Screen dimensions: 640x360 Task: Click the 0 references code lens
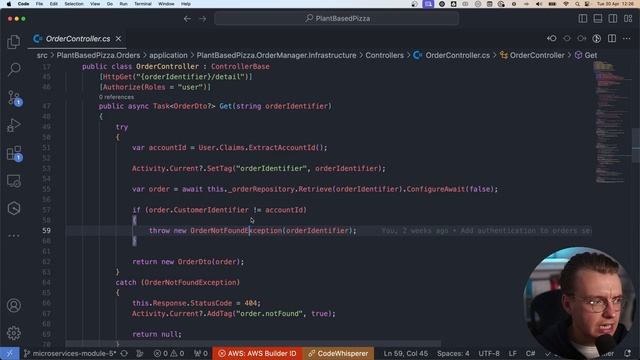pos(116,97)
